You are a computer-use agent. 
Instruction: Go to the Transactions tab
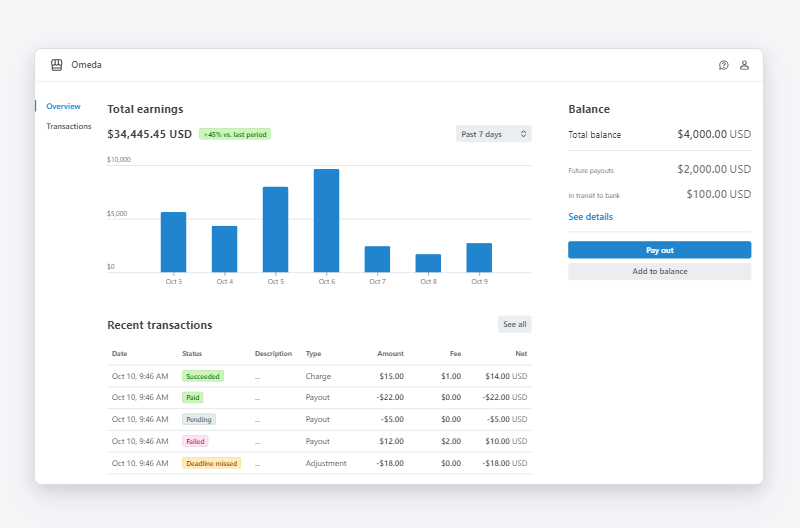tap(69, 126)
